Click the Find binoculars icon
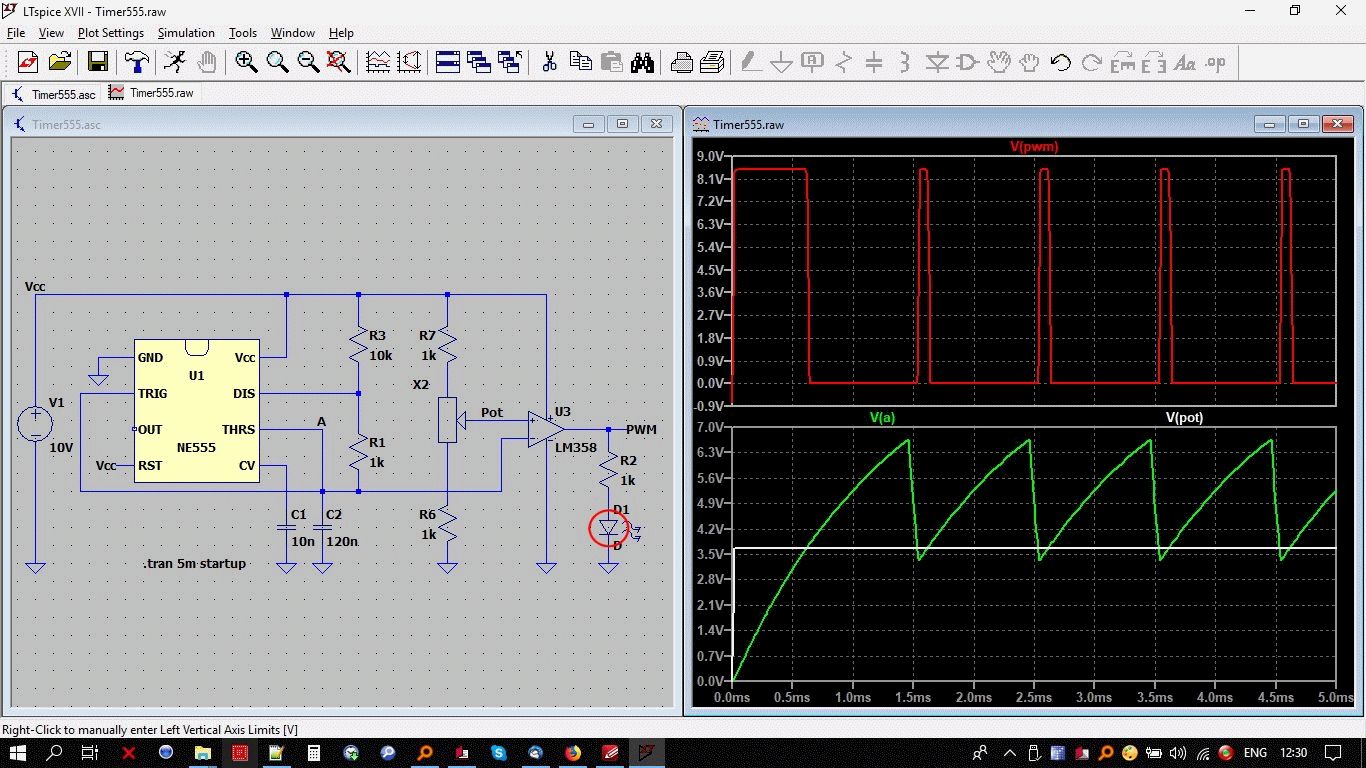This screenshot has height=768, width=1366. click(642, 62)
